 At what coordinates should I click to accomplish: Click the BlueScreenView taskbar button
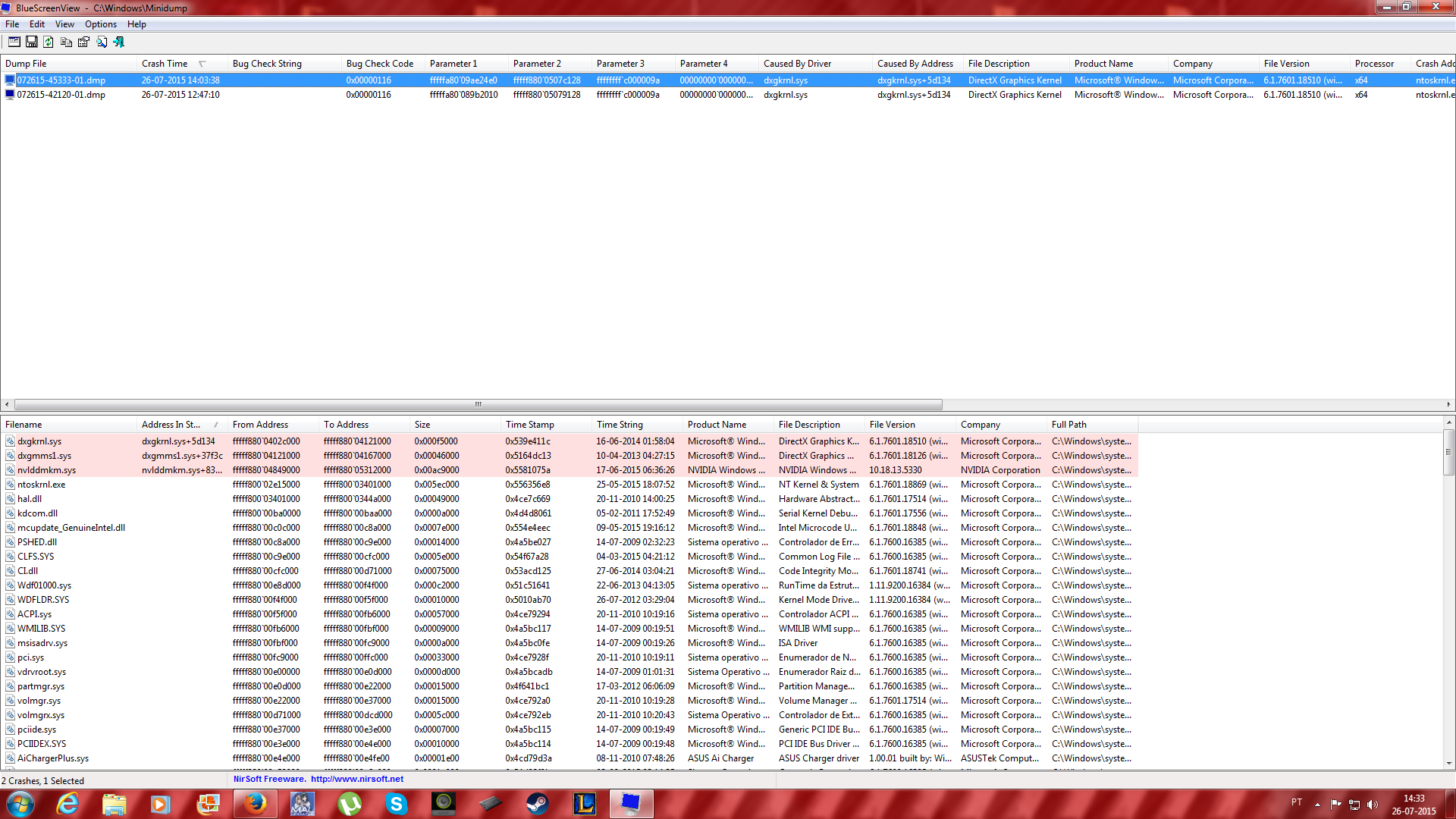point(631,804)
